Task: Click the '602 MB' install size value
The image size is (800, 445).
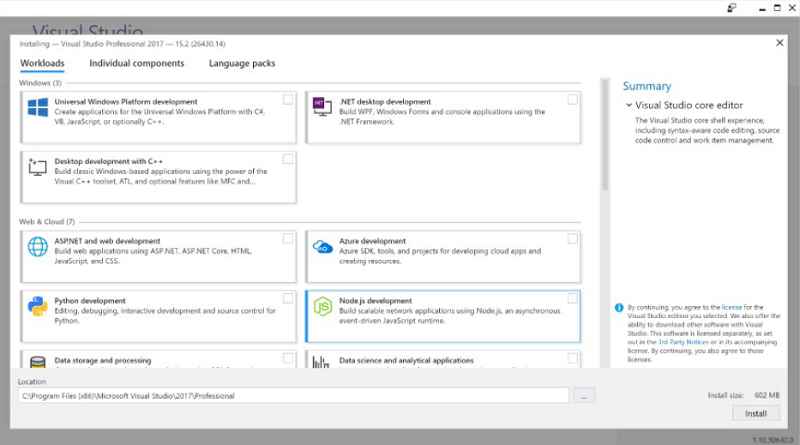Action: (767, 395)
